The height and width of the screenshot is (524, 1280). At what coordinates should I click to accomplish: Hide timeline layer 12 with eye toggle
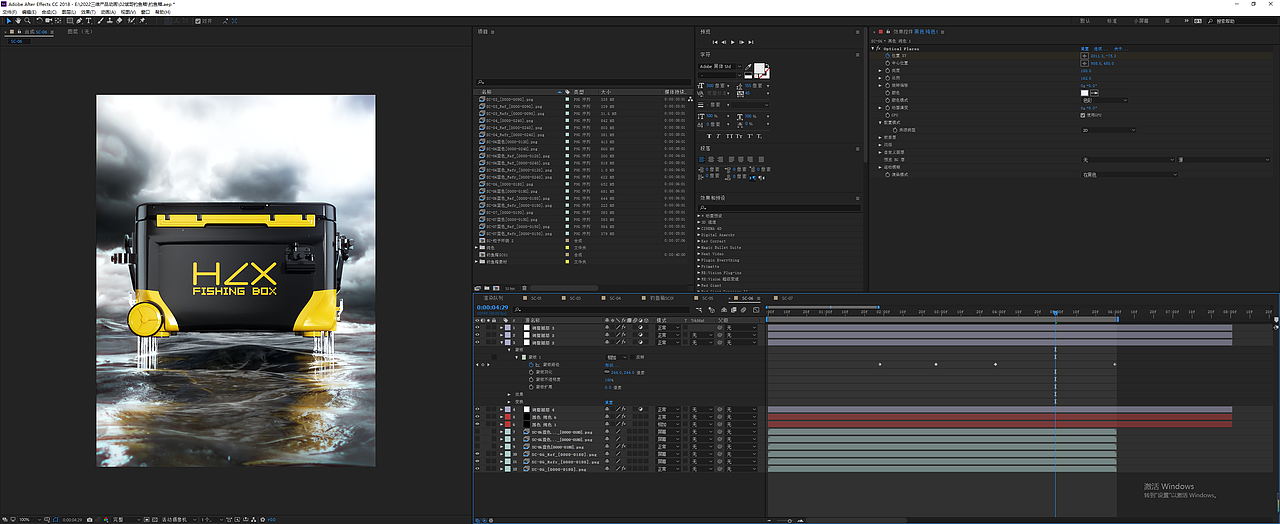(477, 469)
